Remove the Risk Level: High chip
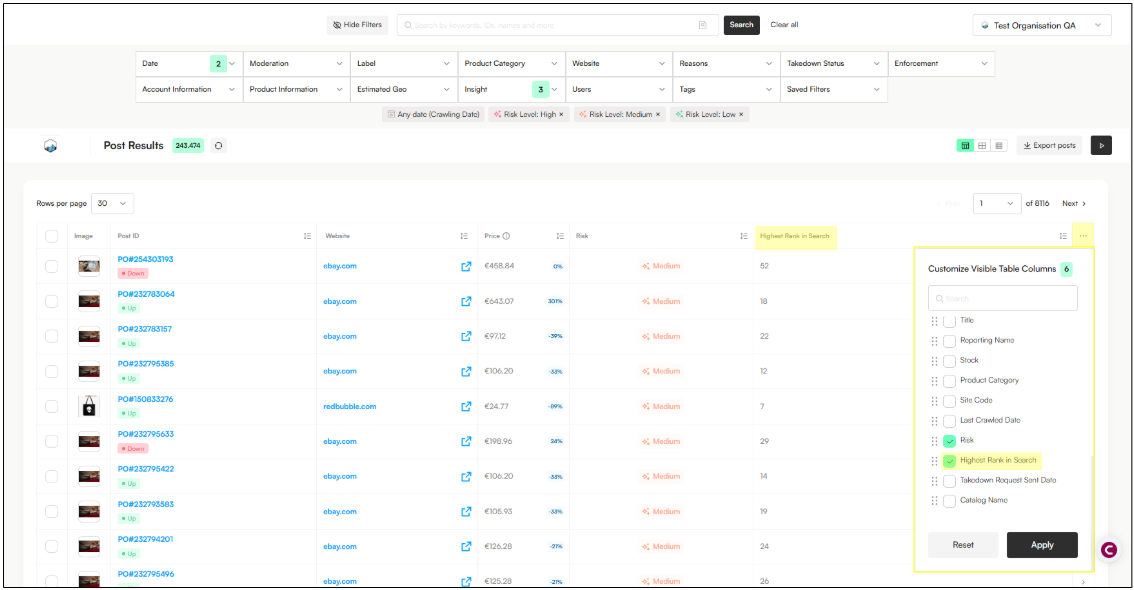The width and height of the screenshot is (1134, 590). (x=561, y=114)
